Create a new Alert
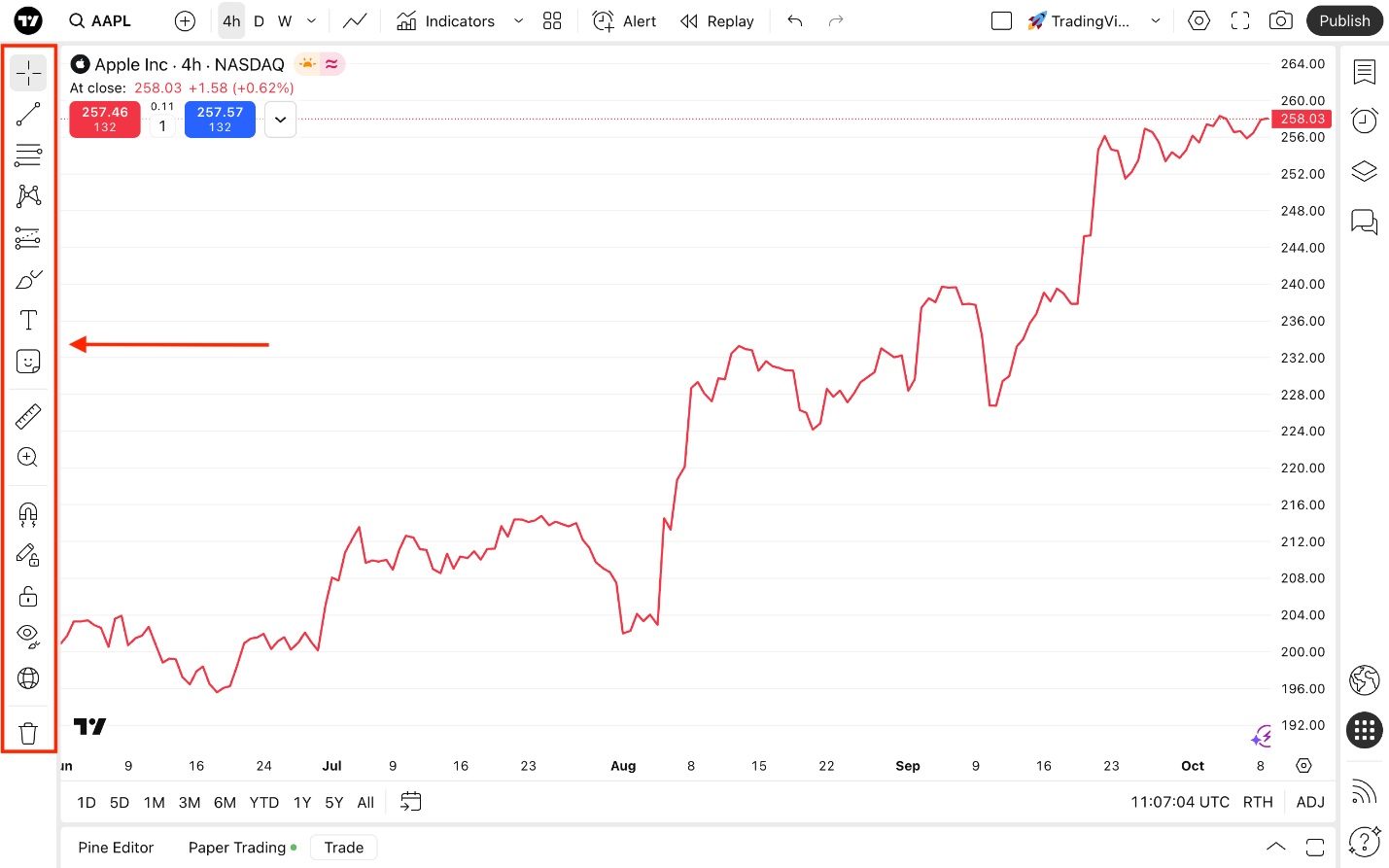The width and height of the screenshot is (1389, 868). click(x=624, y=20)
